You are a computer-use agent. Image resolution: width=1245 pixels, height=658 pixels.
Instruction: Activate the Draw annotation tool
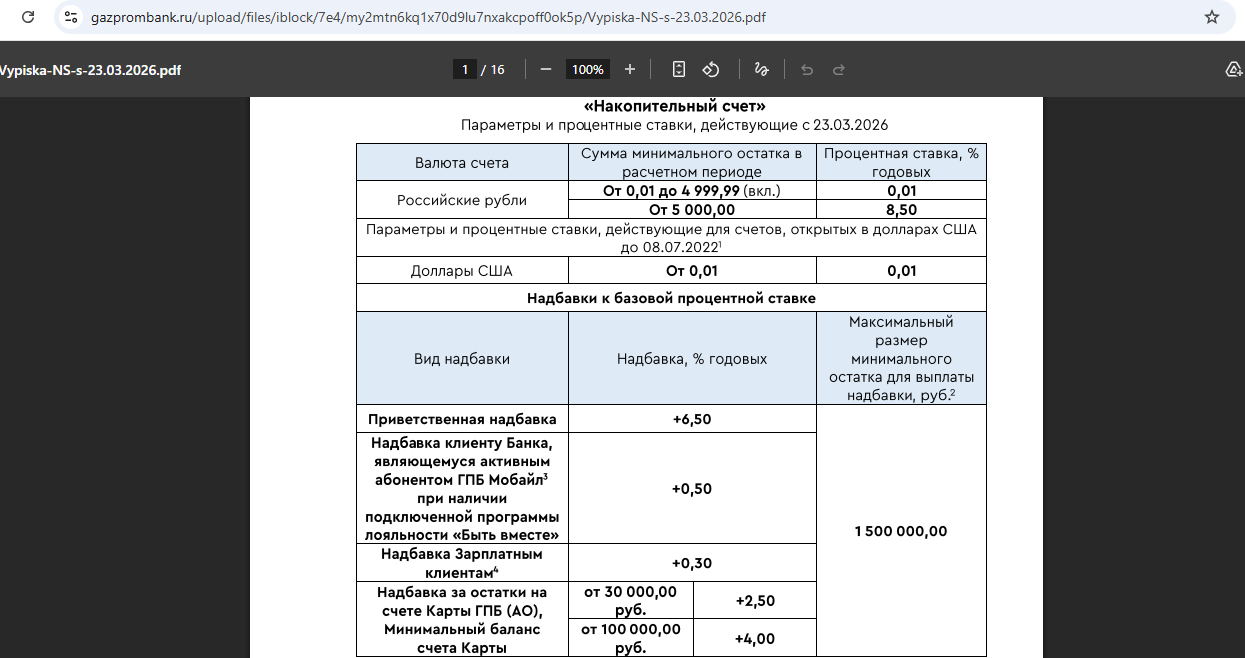(761, 69)
